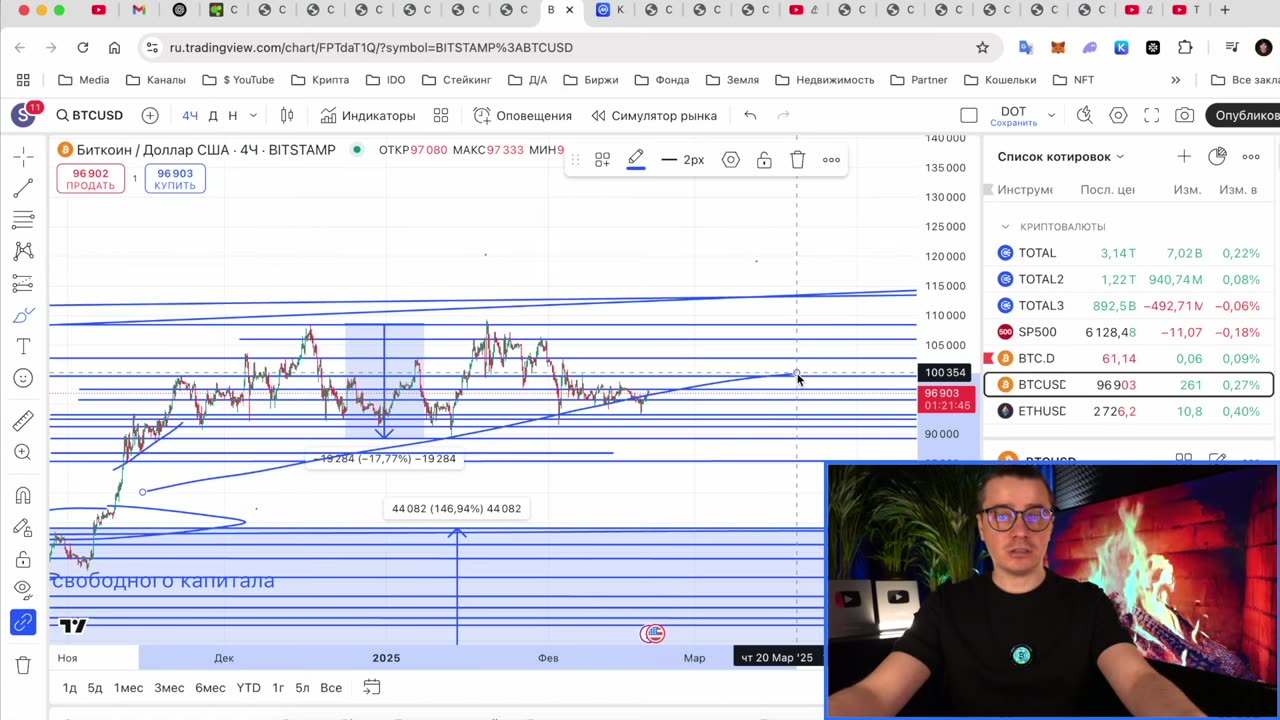Expand the DOT layout dropdown arrow
1280x720 pixels.
coord(1051,115)
